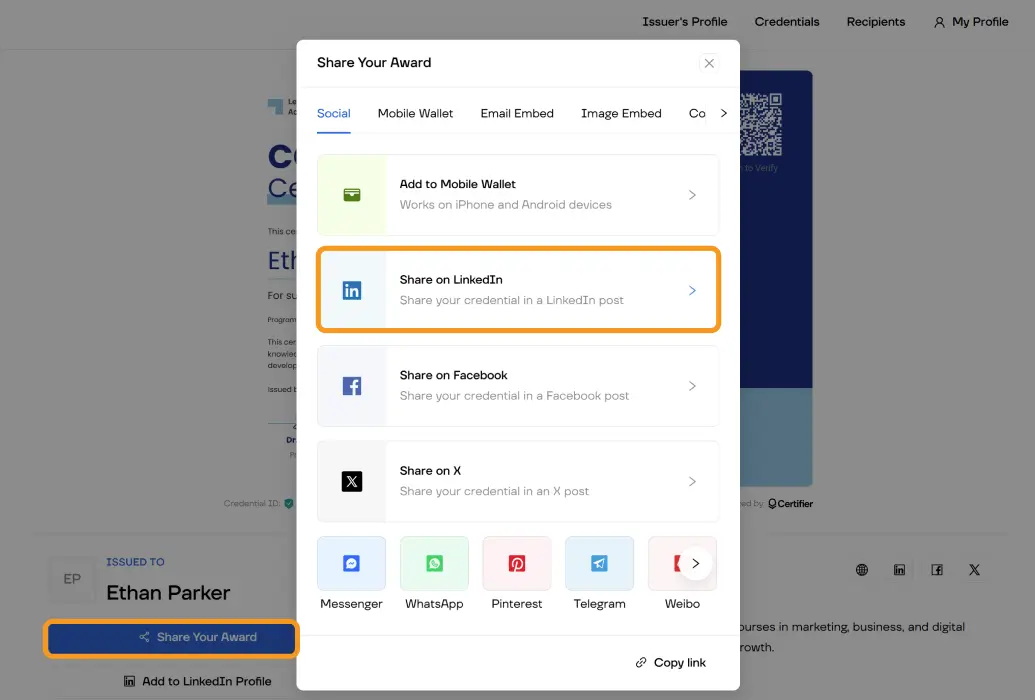Click the Add to Mobile Wallet title text
The width and height of the screenshot is (1035, 700).
tap(457, 184)
